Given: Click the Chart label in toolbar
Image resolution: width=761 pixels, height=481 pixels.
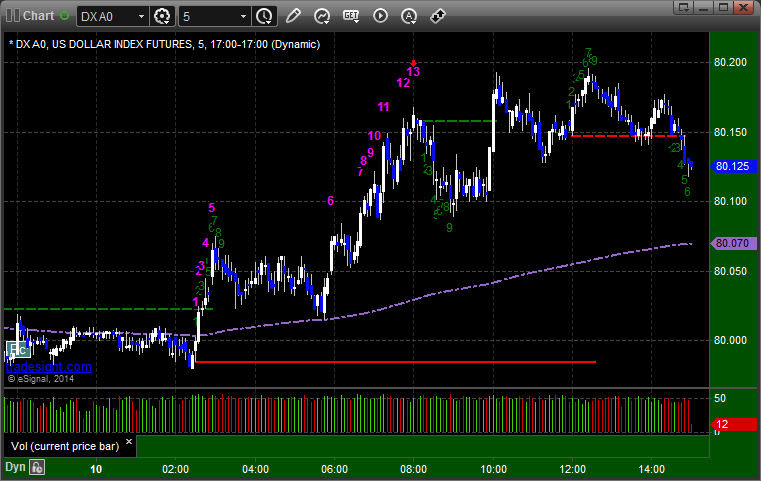Looking at the screenshot, I should coord(39,16).
